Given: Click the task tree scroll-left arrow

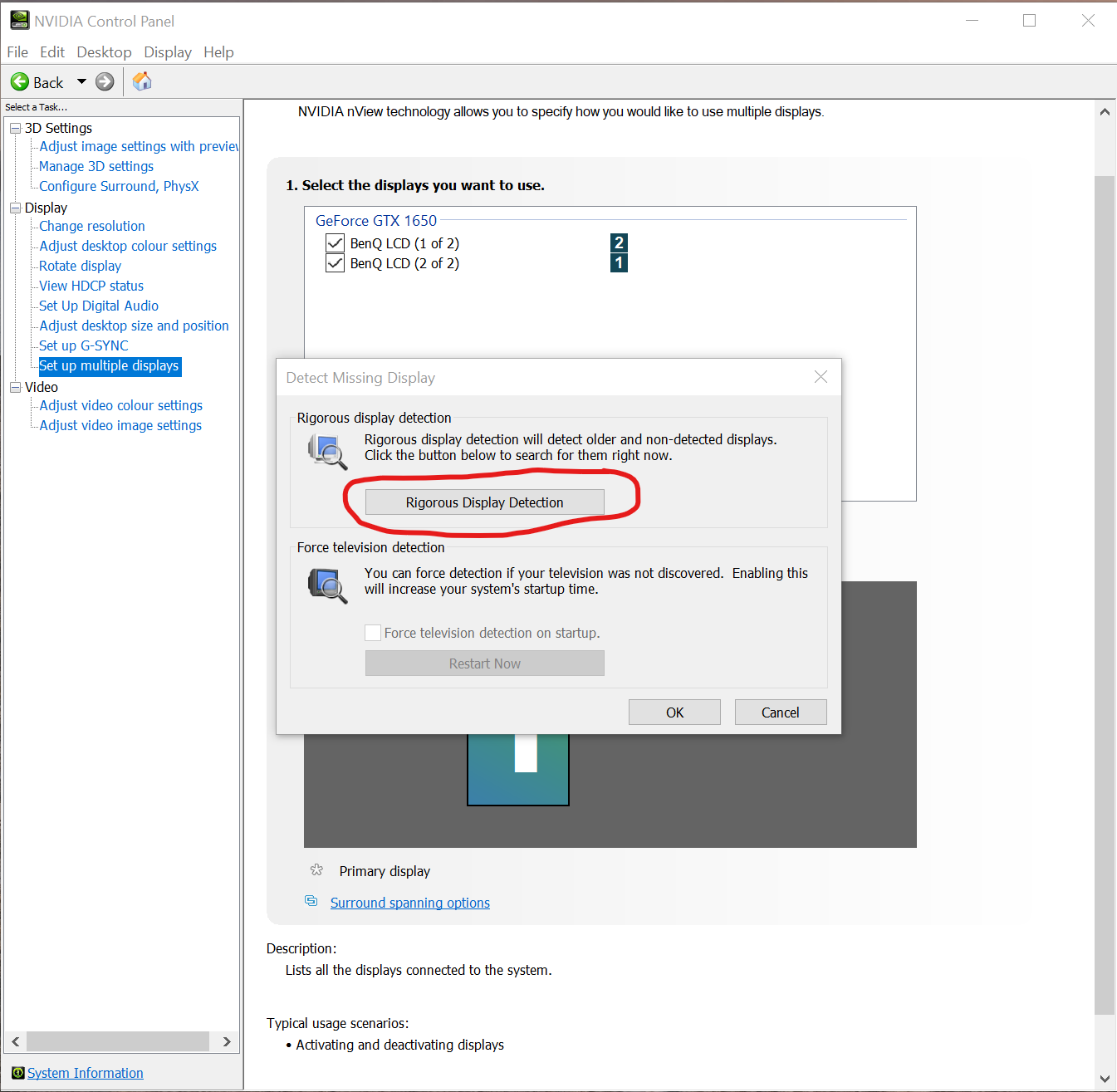Looking at the screenshot, I should (16, 1041).
